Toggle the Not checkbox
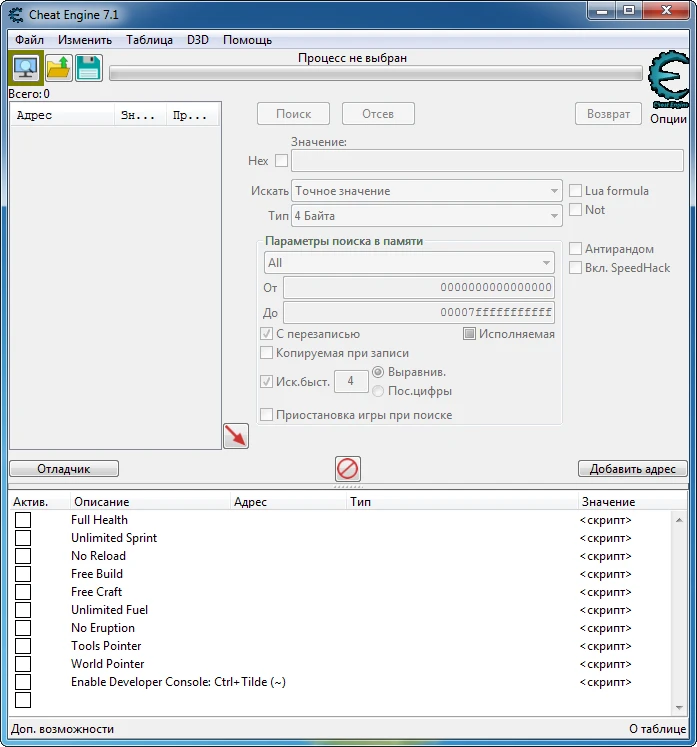This screenshot has height=747, width=697. (x=576, y=210)
